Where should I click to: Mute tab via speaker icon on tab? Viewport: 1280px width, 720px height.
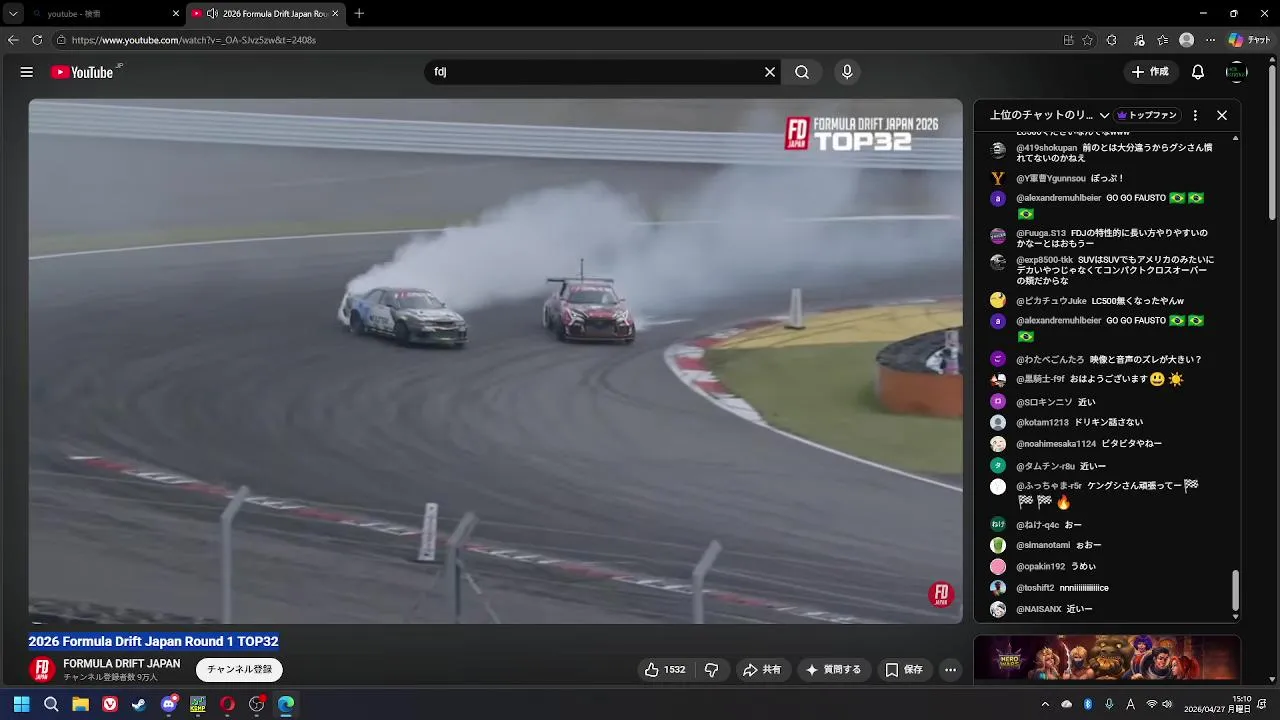tap(212, 14)
